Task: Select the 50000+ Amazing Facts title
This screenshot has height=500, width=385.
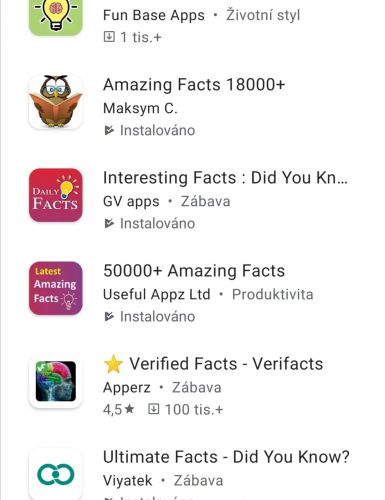Action: point(194,270)
